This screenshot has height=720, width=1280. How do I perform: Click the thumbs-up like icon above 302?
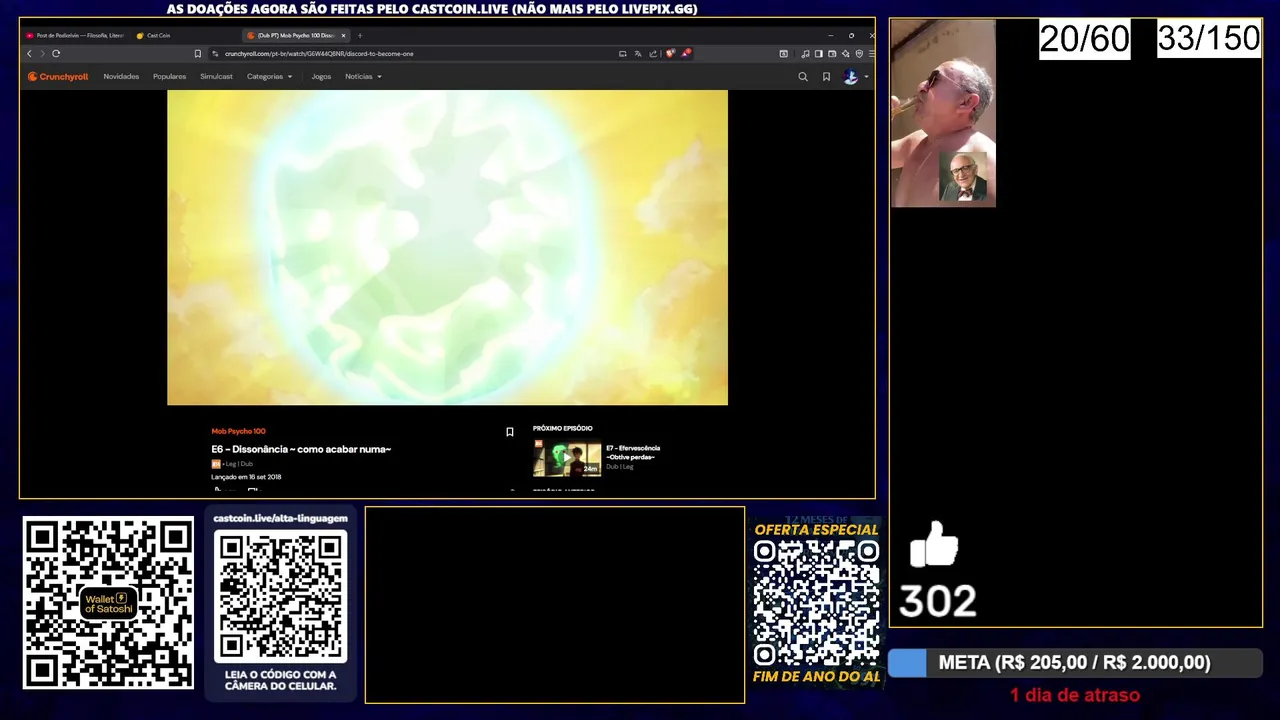934,545
